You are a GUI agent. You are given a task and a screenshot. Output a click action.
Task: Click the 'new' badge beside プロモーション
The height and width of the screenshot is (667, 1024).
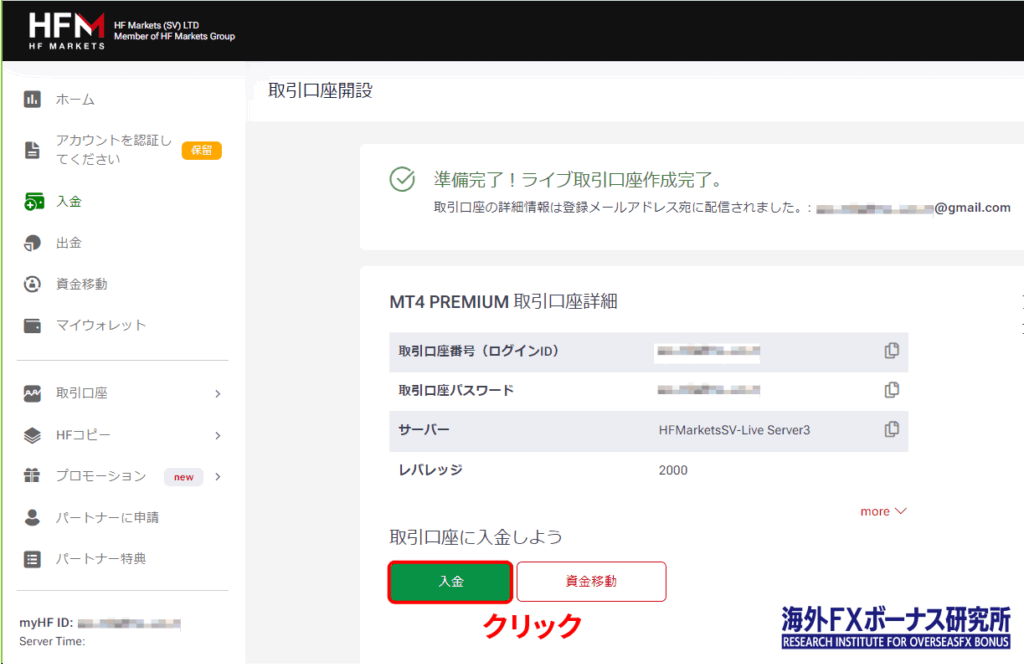click(184, 477)
